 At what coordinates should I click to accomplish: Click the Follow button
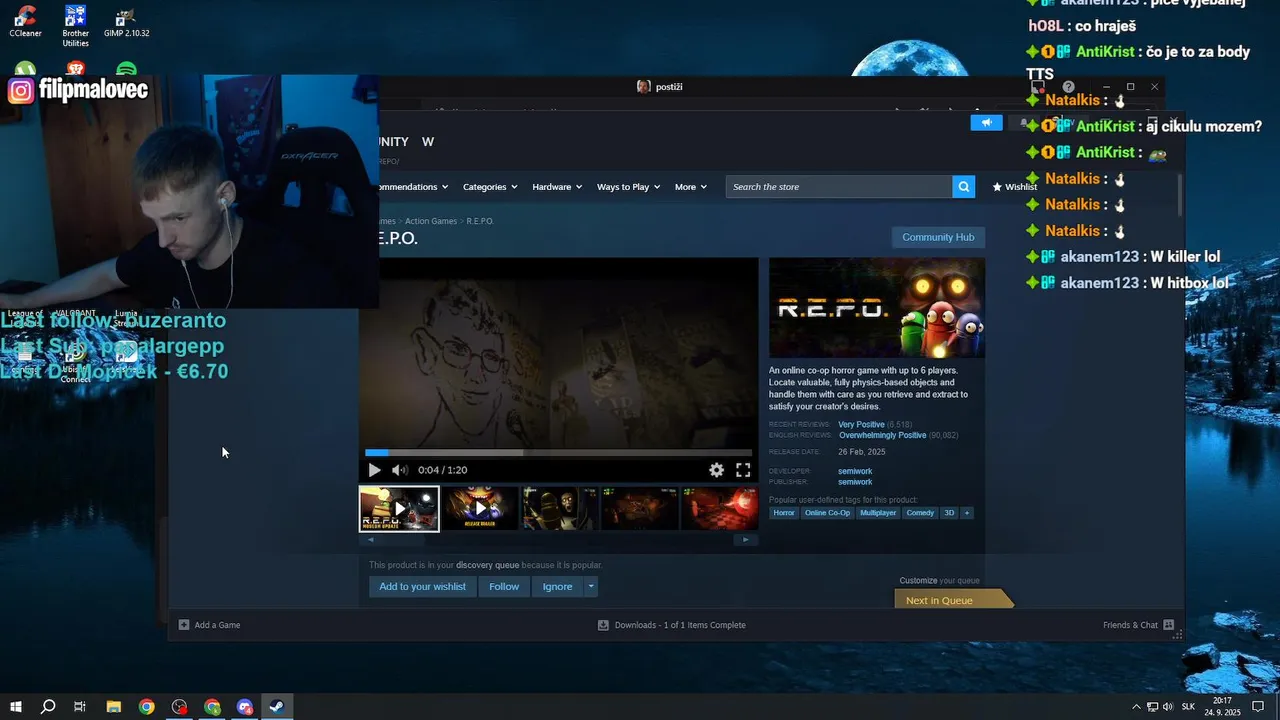click(504, 587)
